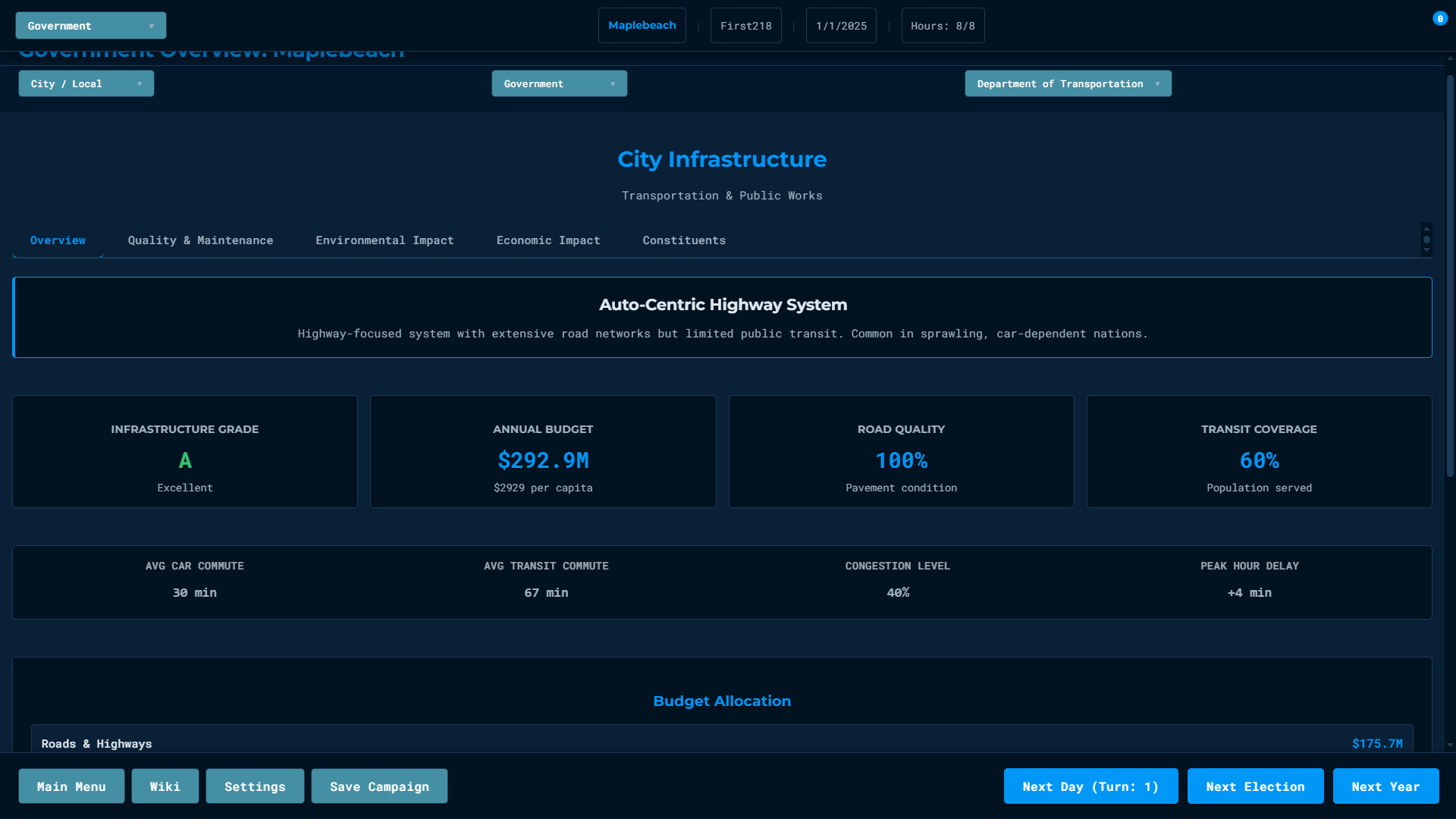Open the Wiki
The height and width of the screenshot is (819, 1456).
[x=165, y=786]
